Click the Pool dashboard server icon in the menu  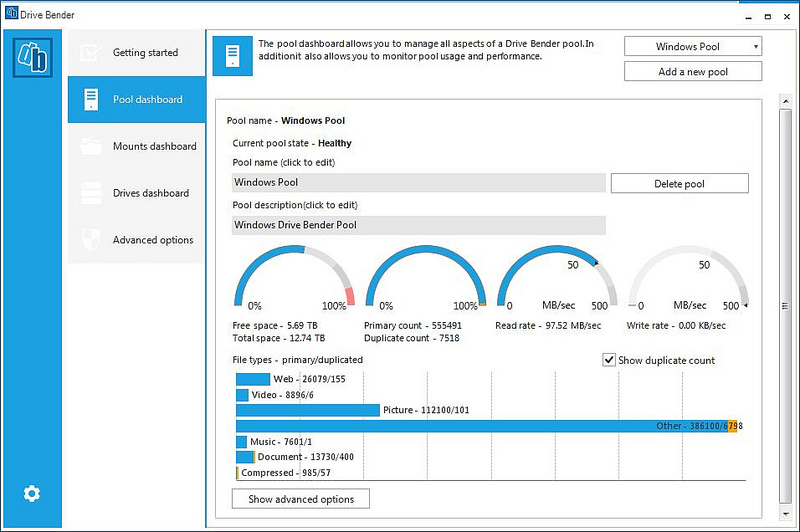[x=91, y=99]
